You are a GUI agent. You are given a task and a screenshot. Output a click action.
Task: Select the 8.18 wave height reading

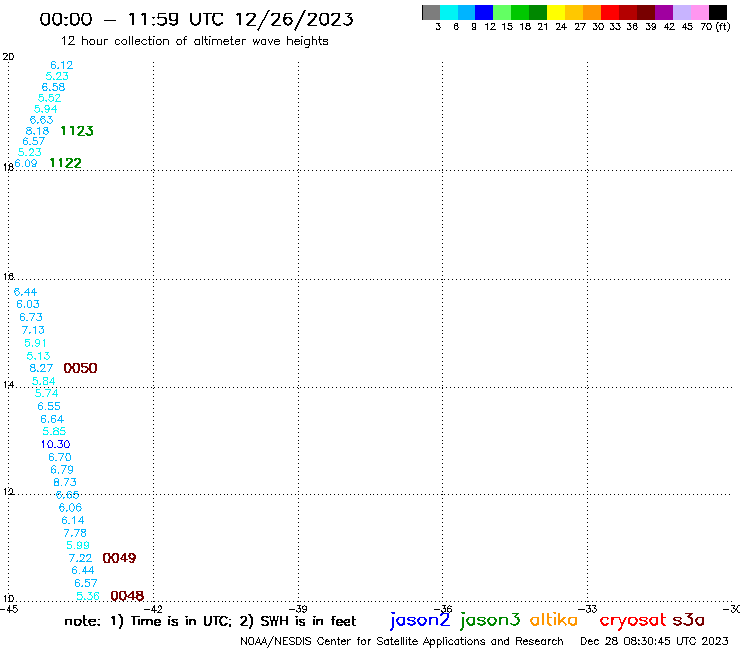(37, 131)
